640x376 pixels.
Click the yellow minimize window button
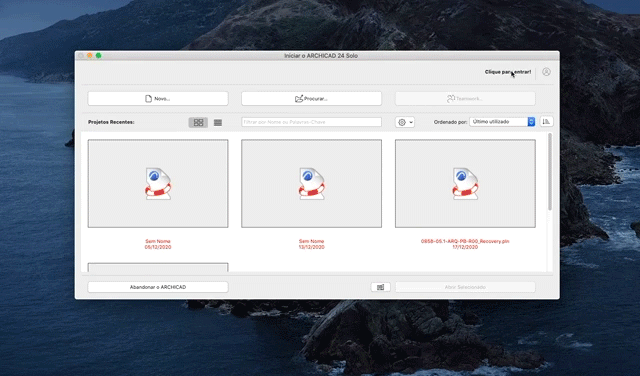[x=89, y=56]
